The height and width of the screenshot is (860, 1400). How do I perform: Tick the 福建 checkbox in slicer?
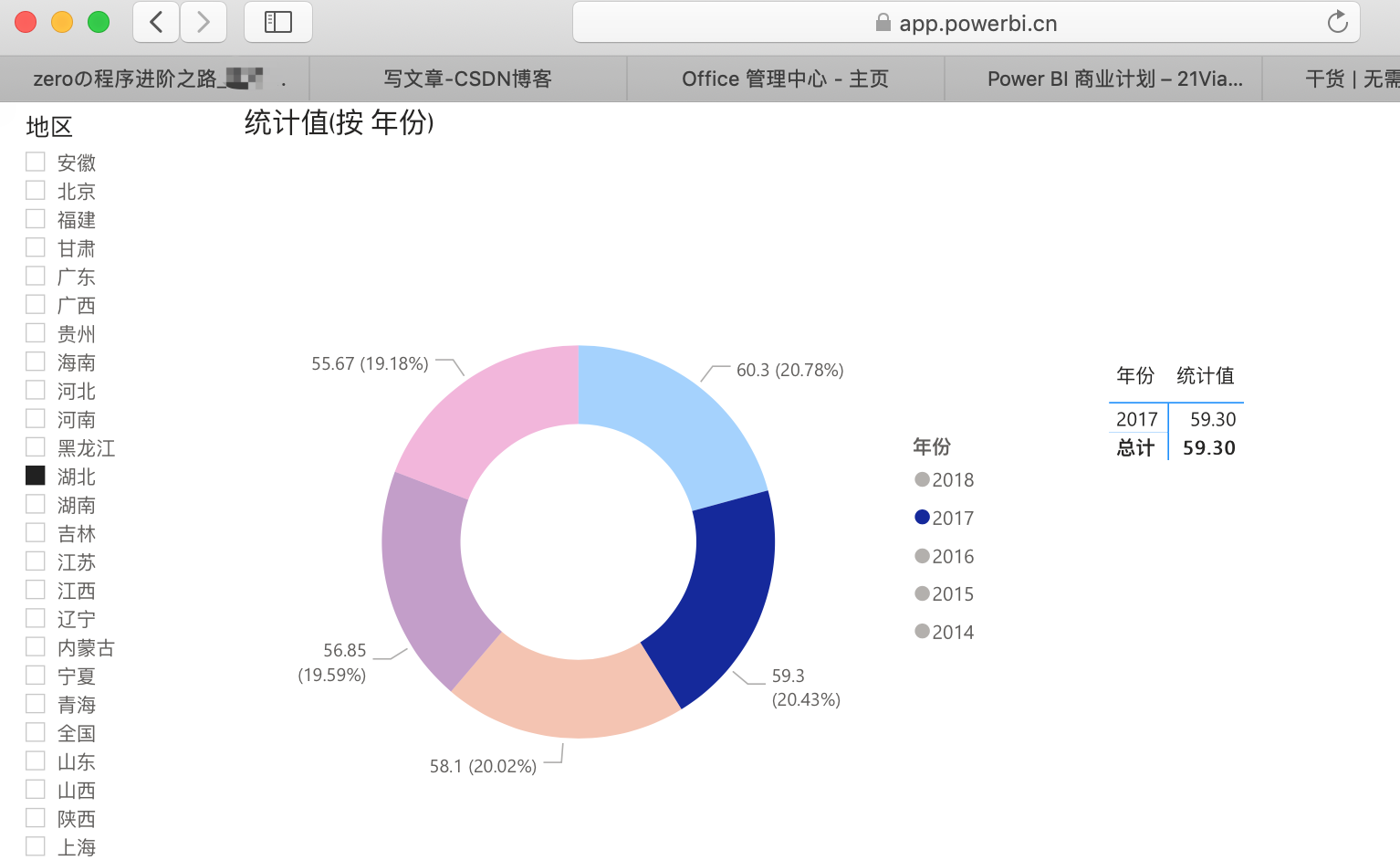click(36, 218)
